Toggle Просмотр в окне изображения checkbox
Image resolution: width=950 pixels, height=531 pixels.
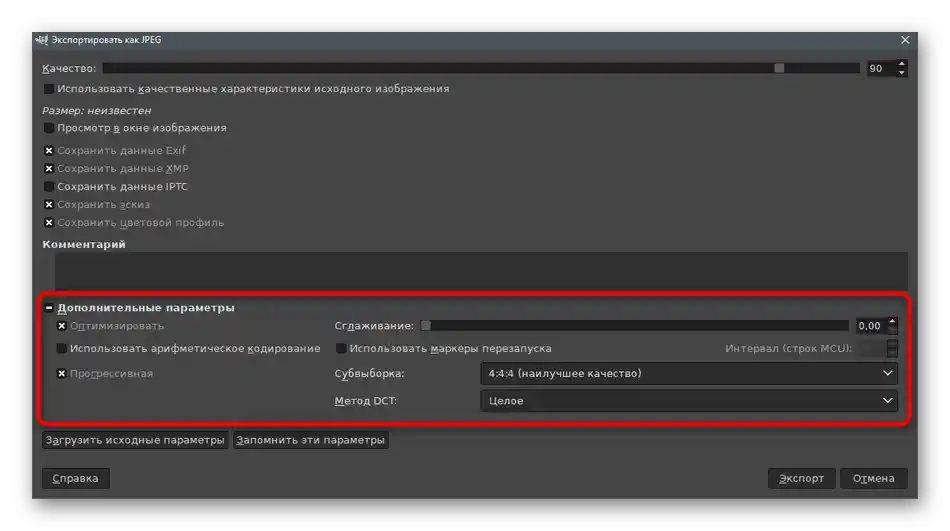pyautogui.click(x=49, y=128)
